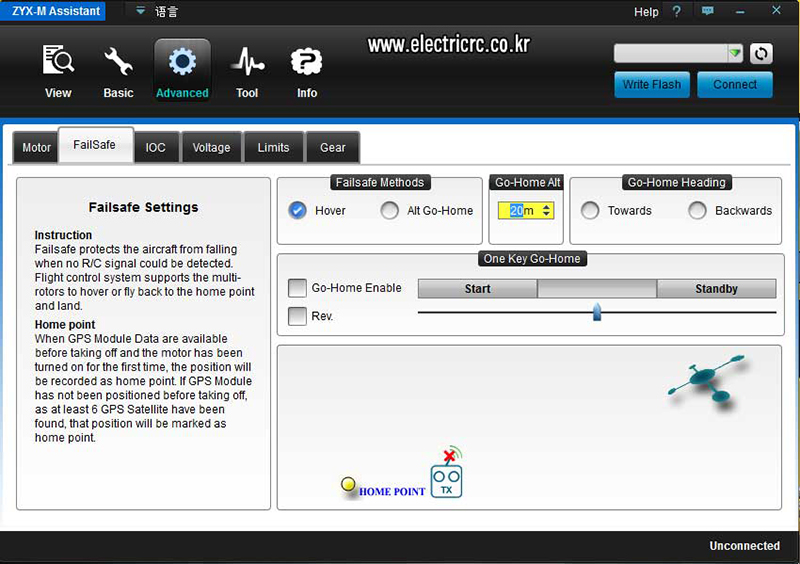800x564 pixels.
Task: Select the FailSafe tab
Action: pyautogui.click(x=94, y=145)
